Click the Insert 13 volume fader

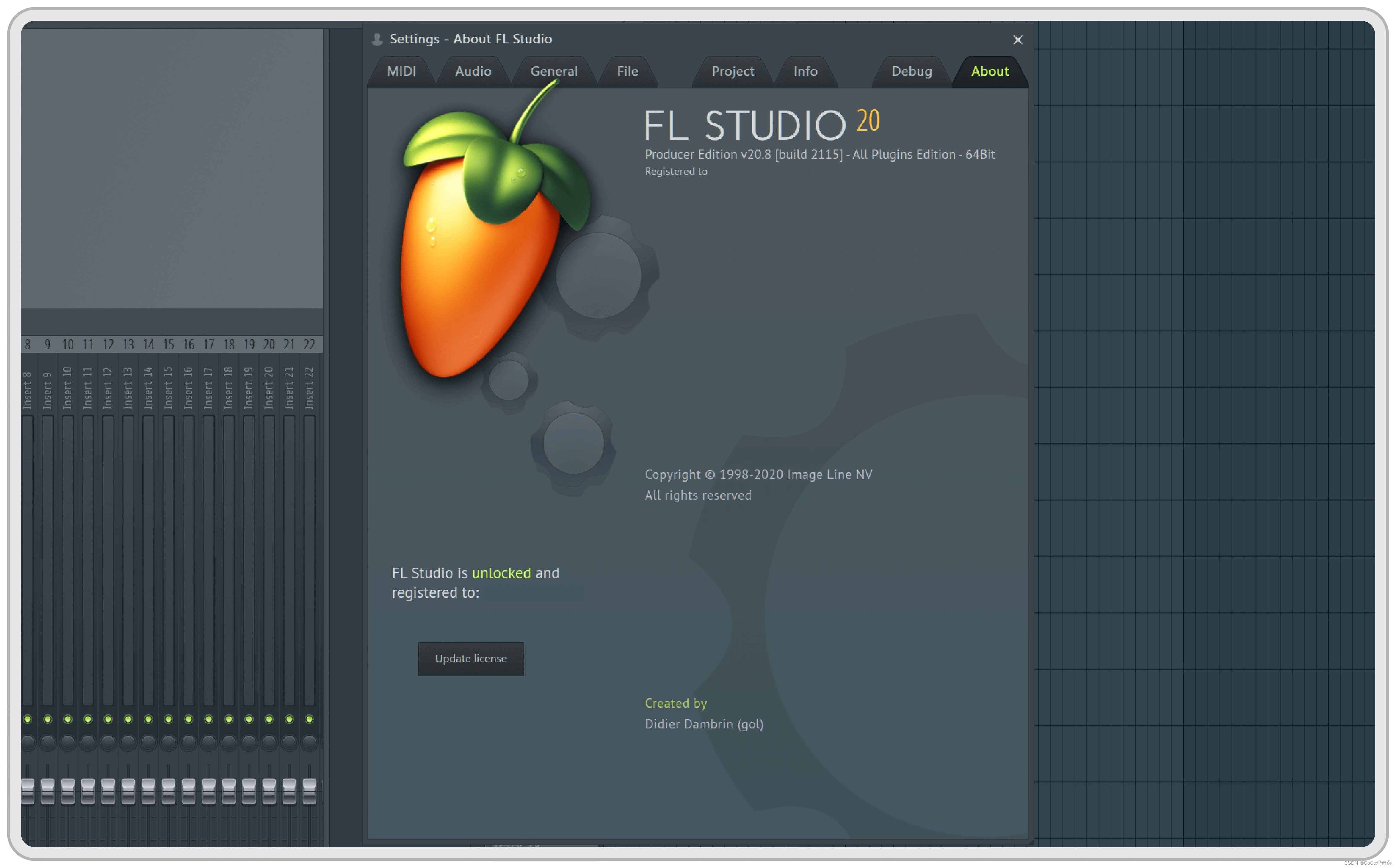[x=128, y=791]
